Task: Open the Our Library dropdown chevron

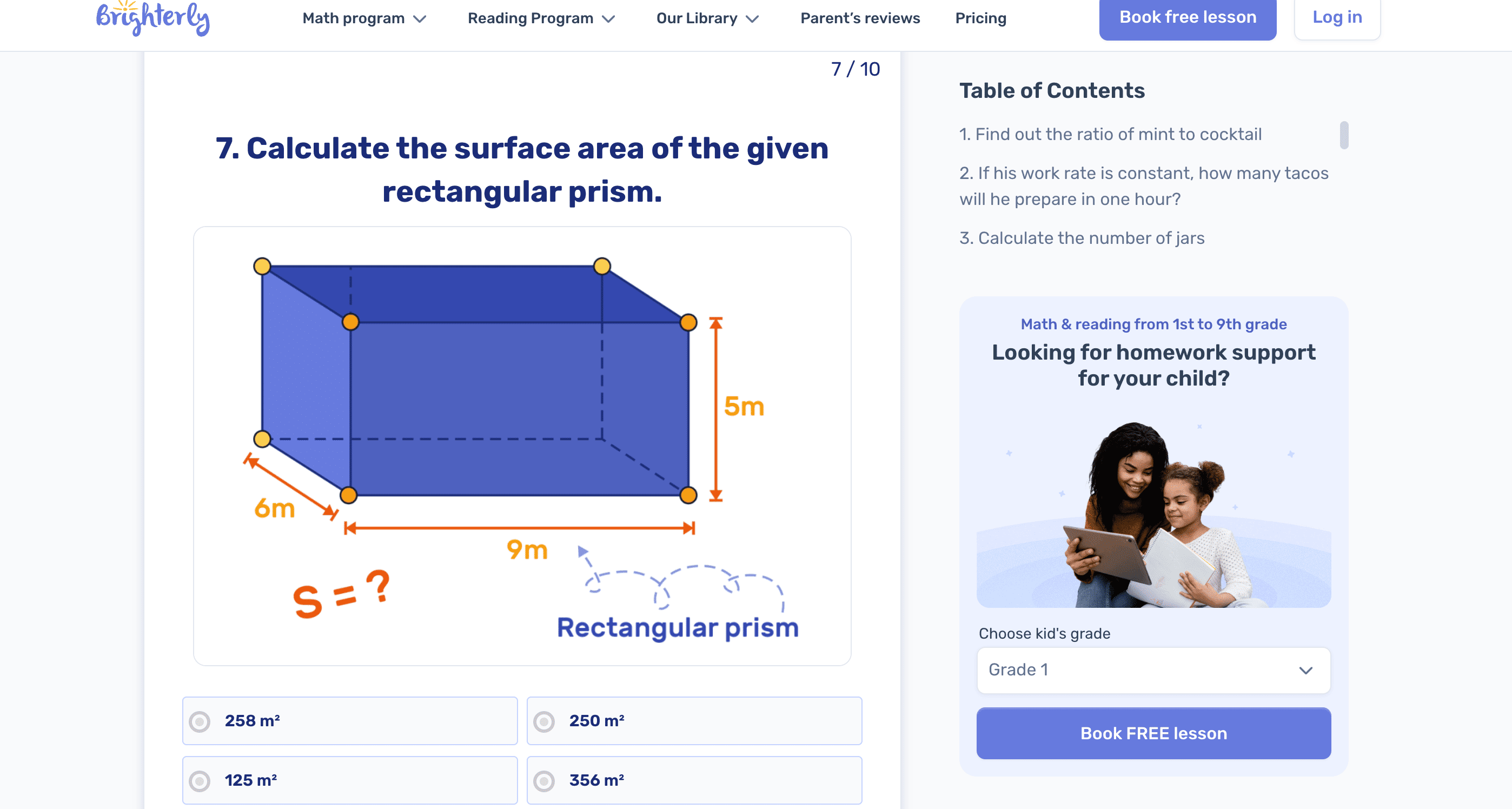Action: (752, 19)
